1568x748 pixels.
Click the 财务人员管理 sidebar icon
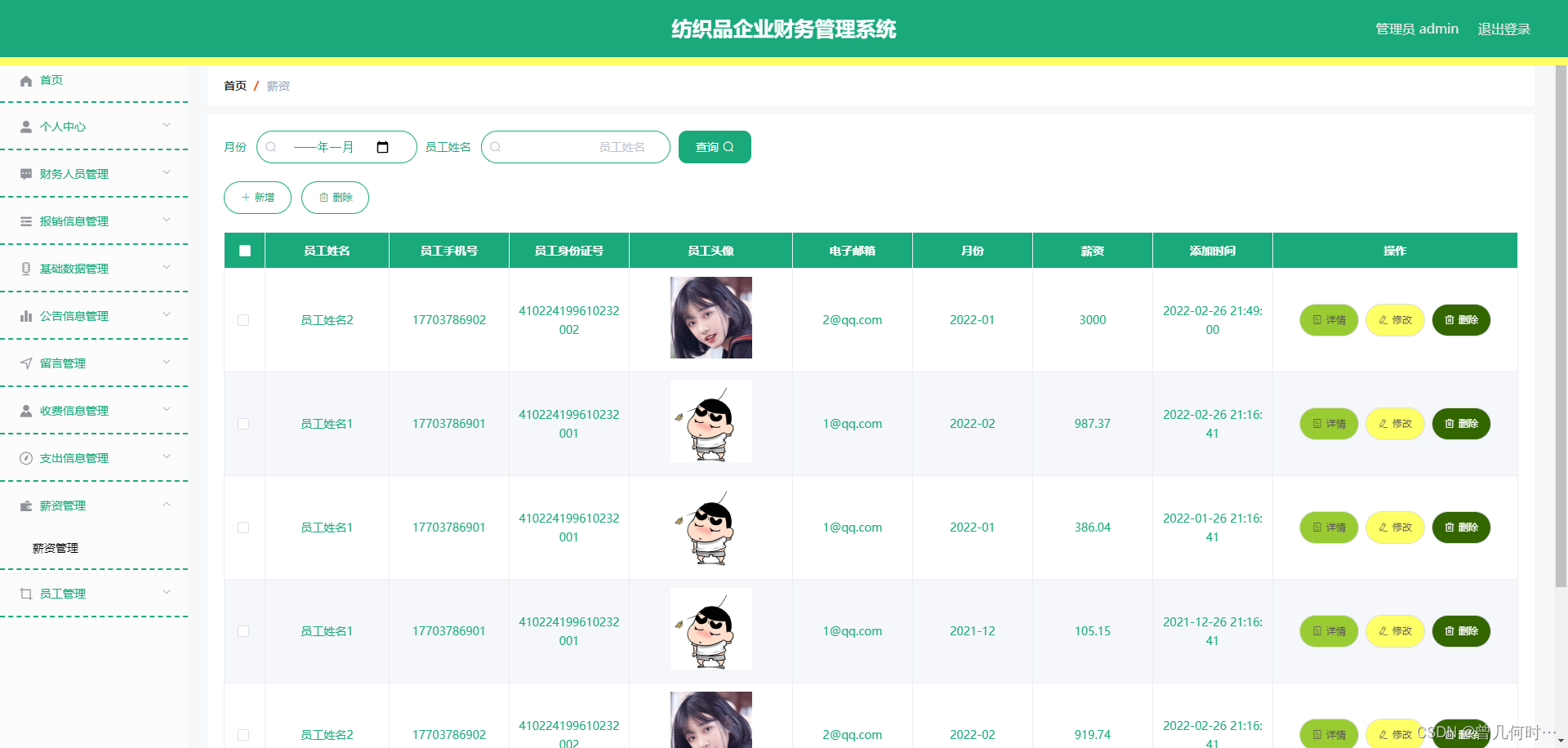(x=24, y=174)
